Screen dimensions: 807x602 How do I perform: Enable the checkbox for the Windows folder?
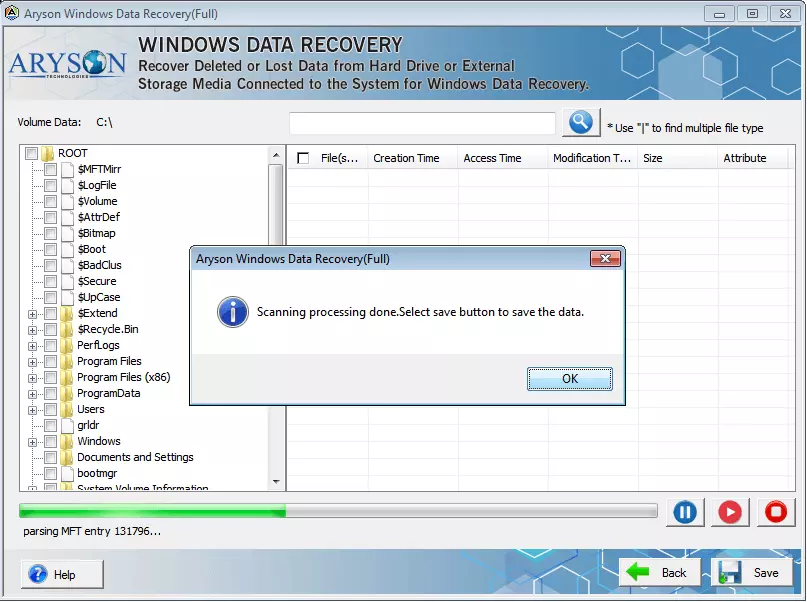point(50,441)
